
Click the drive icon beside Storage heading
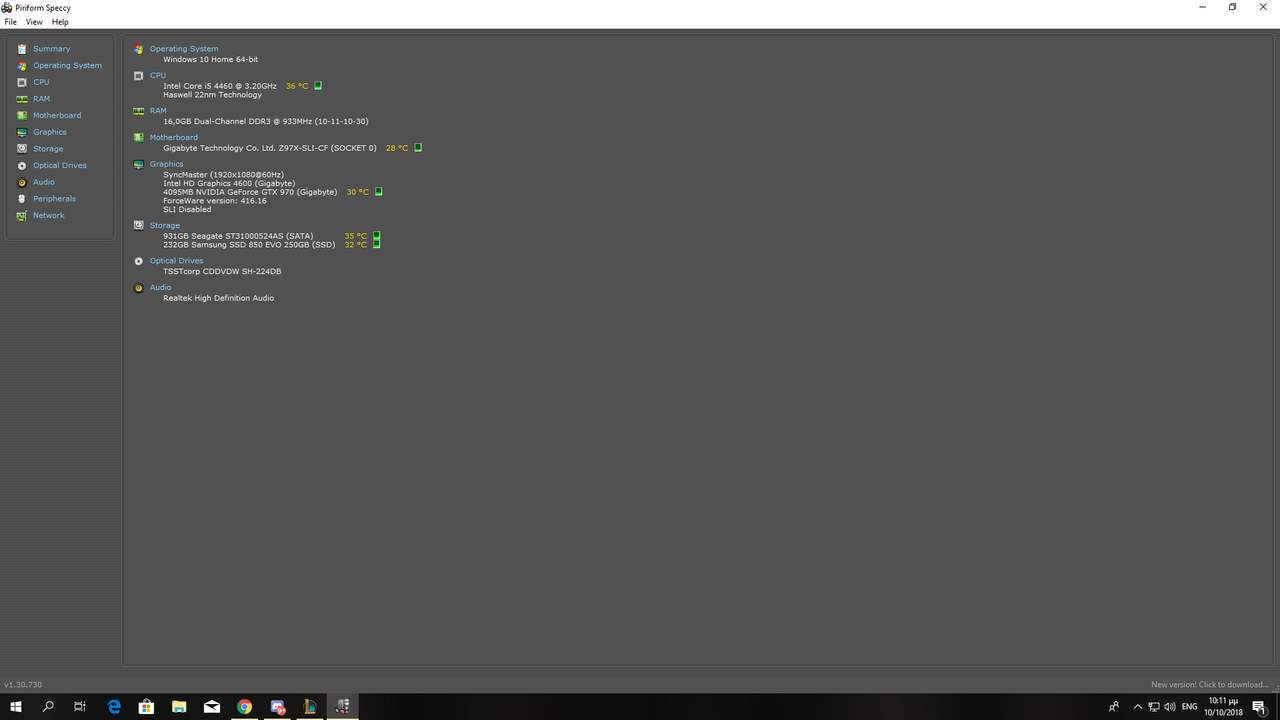pos(139,225)
